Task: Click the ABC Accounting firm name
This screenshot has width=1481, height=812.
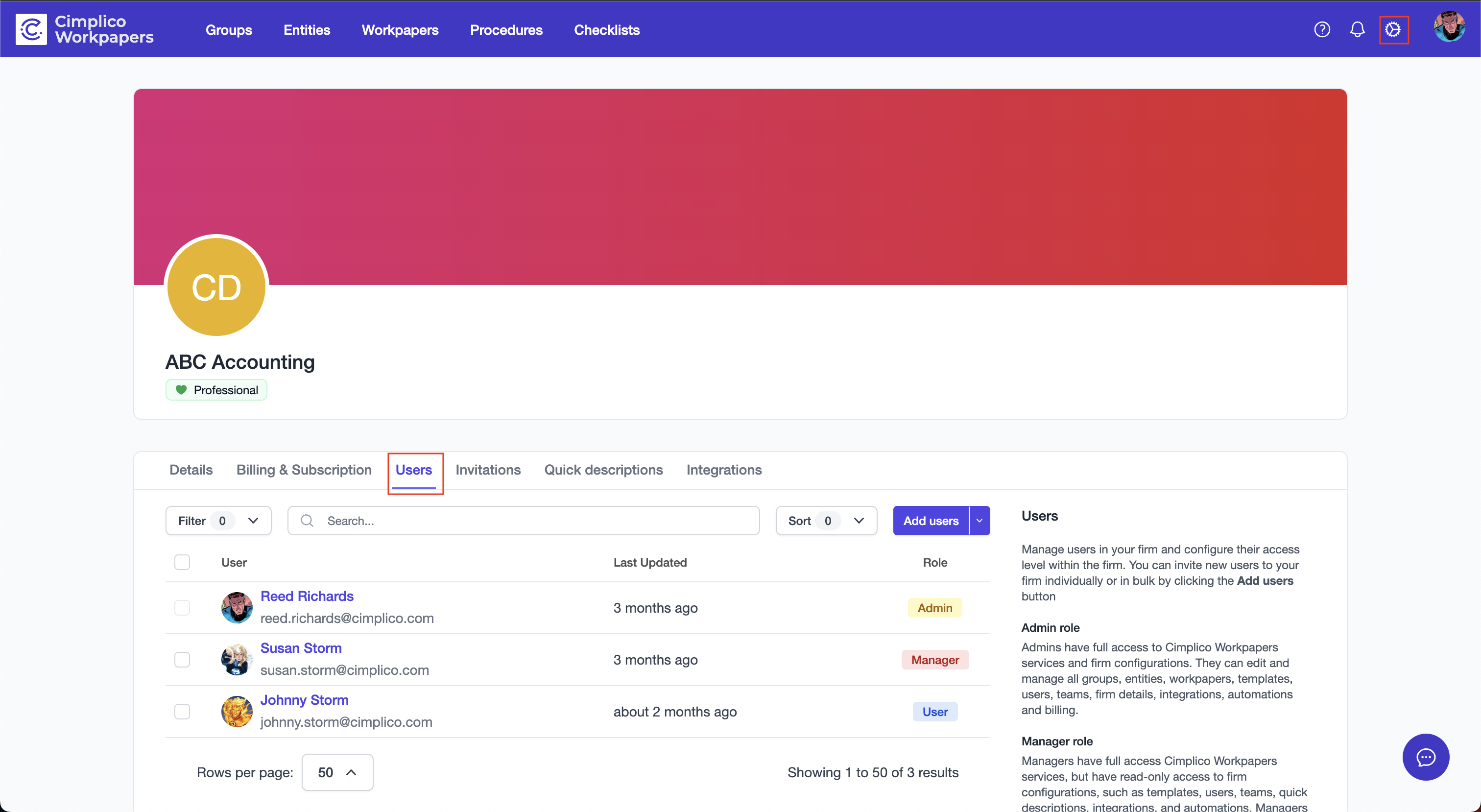Action: tap(240, 362)
